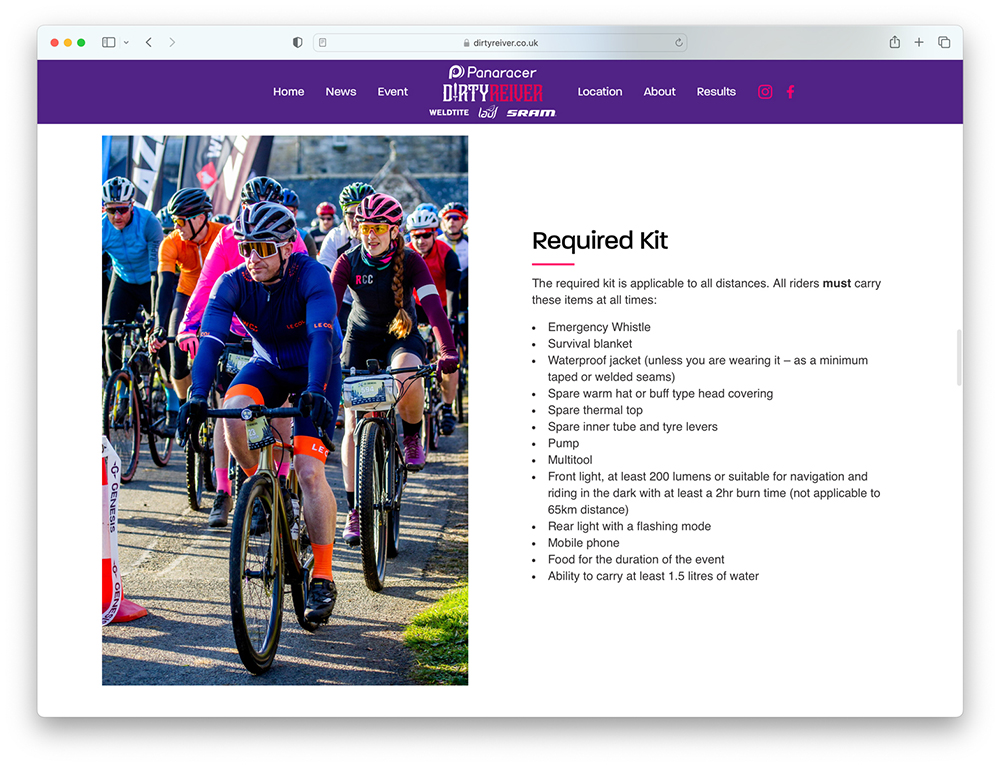Click the Safari Share icon
Image resolution: width=1000 pixels, height=766 pixels.
coord(894,43)
